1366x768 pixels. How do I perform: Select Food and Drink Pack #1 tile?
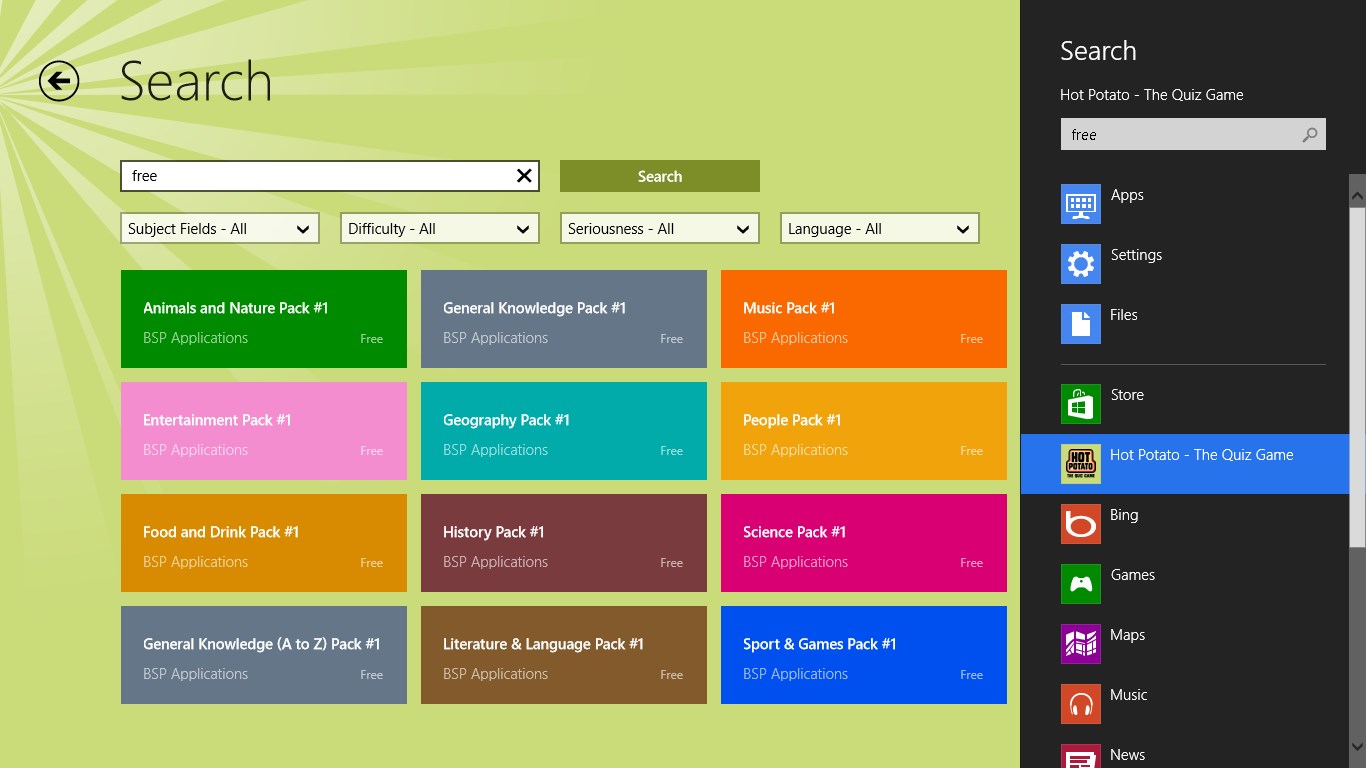(x=264, y=543)
